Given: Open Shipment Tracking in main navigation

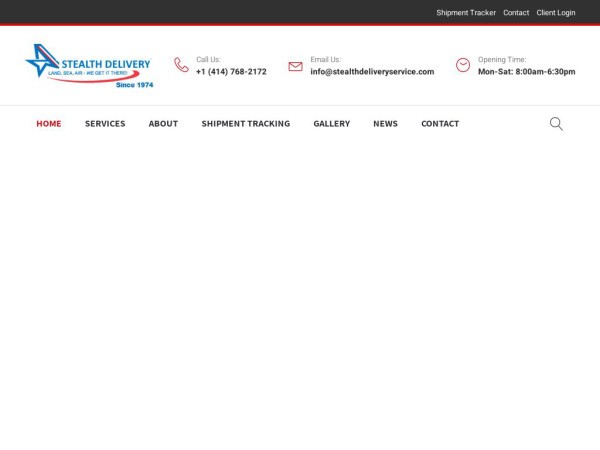Looking at the screenshot, I should pos(246,124).
